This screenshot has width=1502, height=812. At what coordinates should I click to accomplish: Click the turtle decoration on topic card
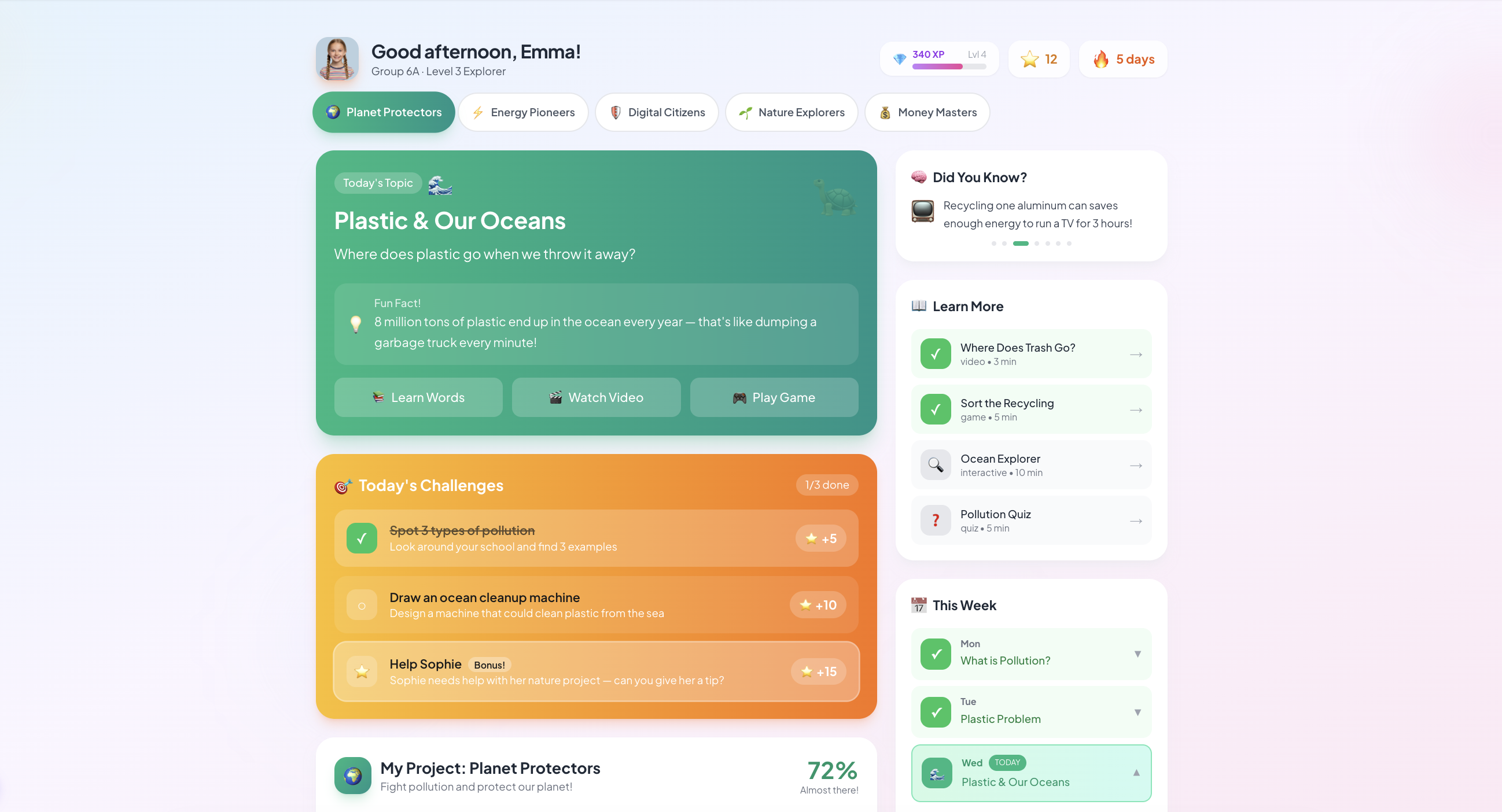835,197
